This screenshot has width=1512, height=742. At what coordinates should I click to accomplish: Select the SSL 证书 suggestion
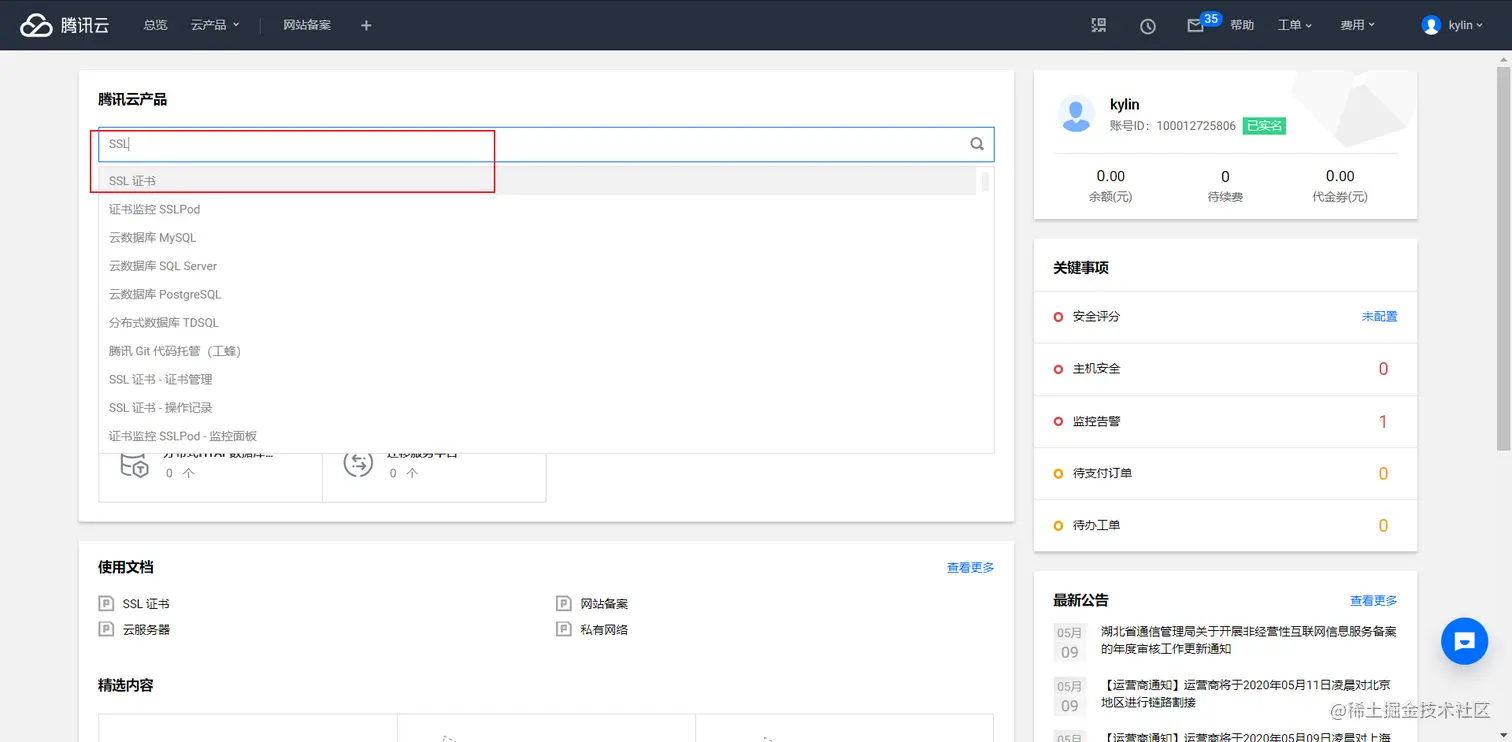[538, 181]
